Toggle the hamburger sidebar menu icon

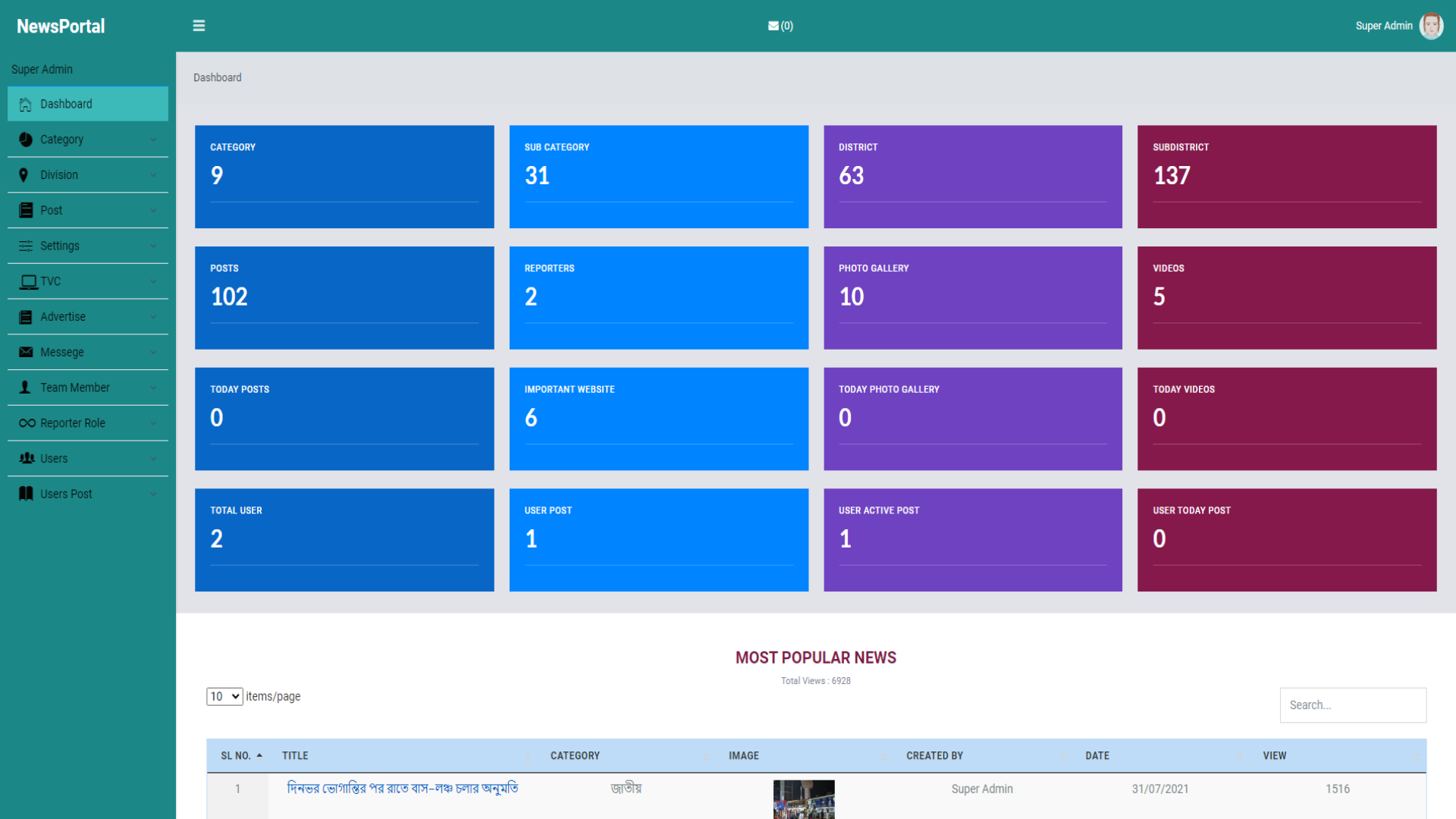click(x=199, y=26)
